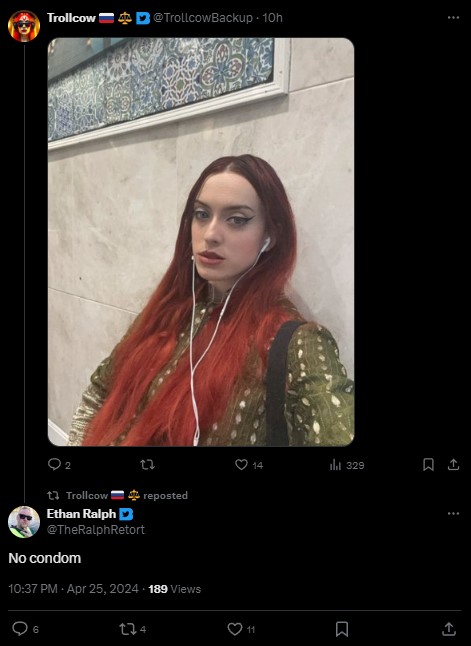
Task: Share Trollcow's photo post
Action: click(x=453, y=465)
